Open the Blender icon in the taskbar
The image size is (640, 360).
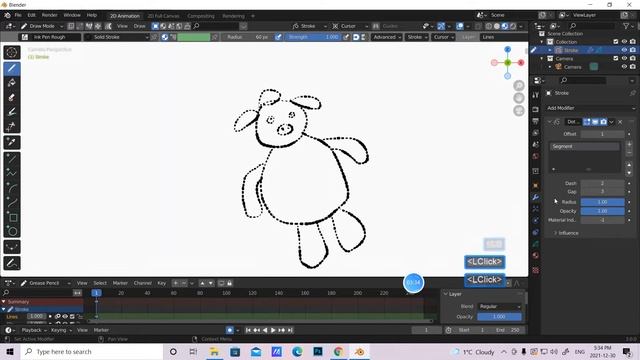coord(360,351)
